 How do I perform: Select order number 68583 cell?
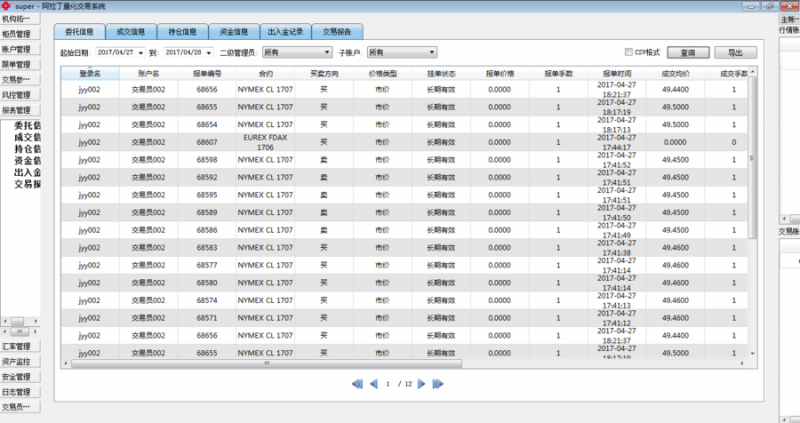pos(207,247)
